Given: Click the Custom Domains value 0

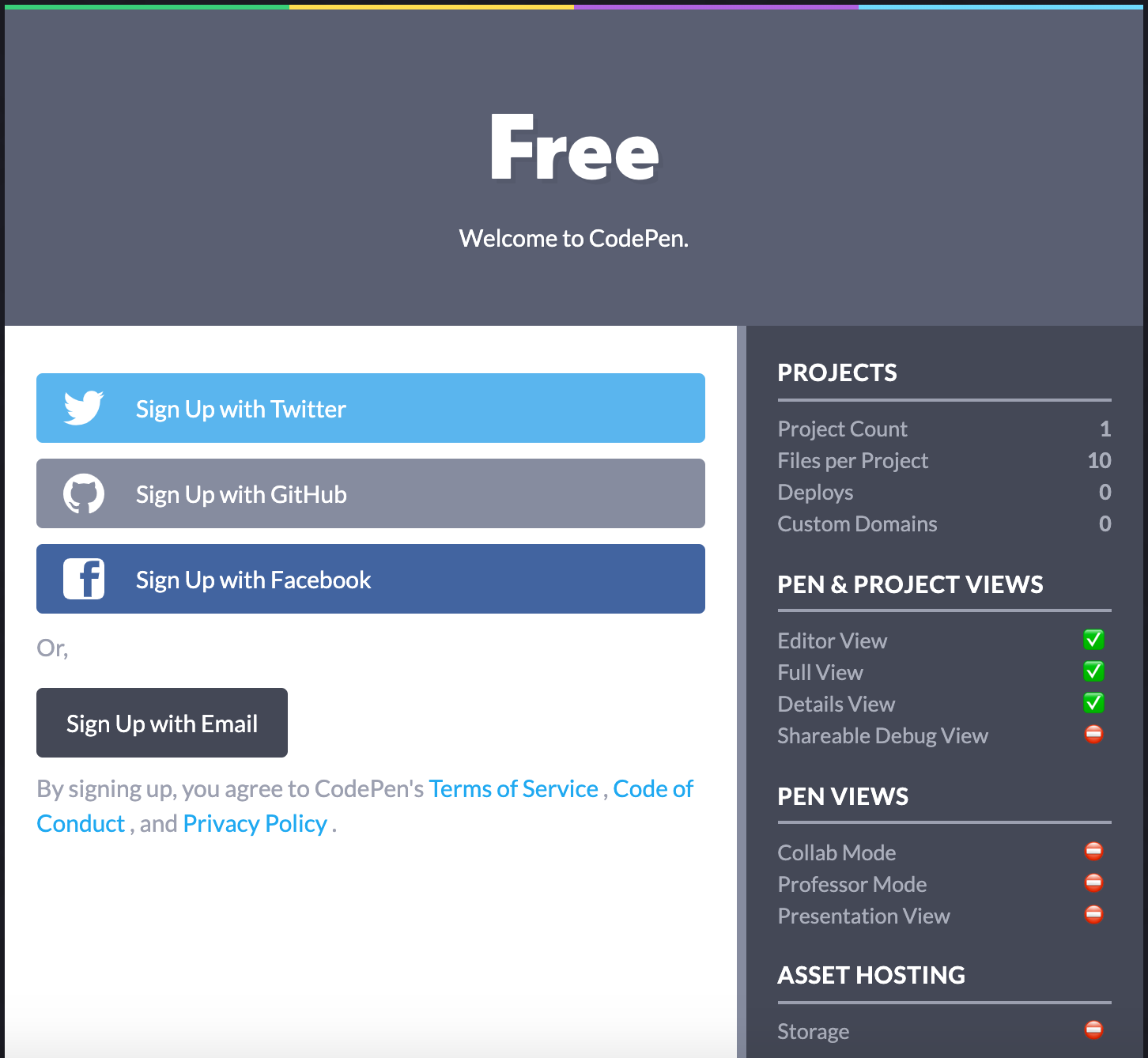Looking at the screenshot, I should click(x=1105, y=523).
